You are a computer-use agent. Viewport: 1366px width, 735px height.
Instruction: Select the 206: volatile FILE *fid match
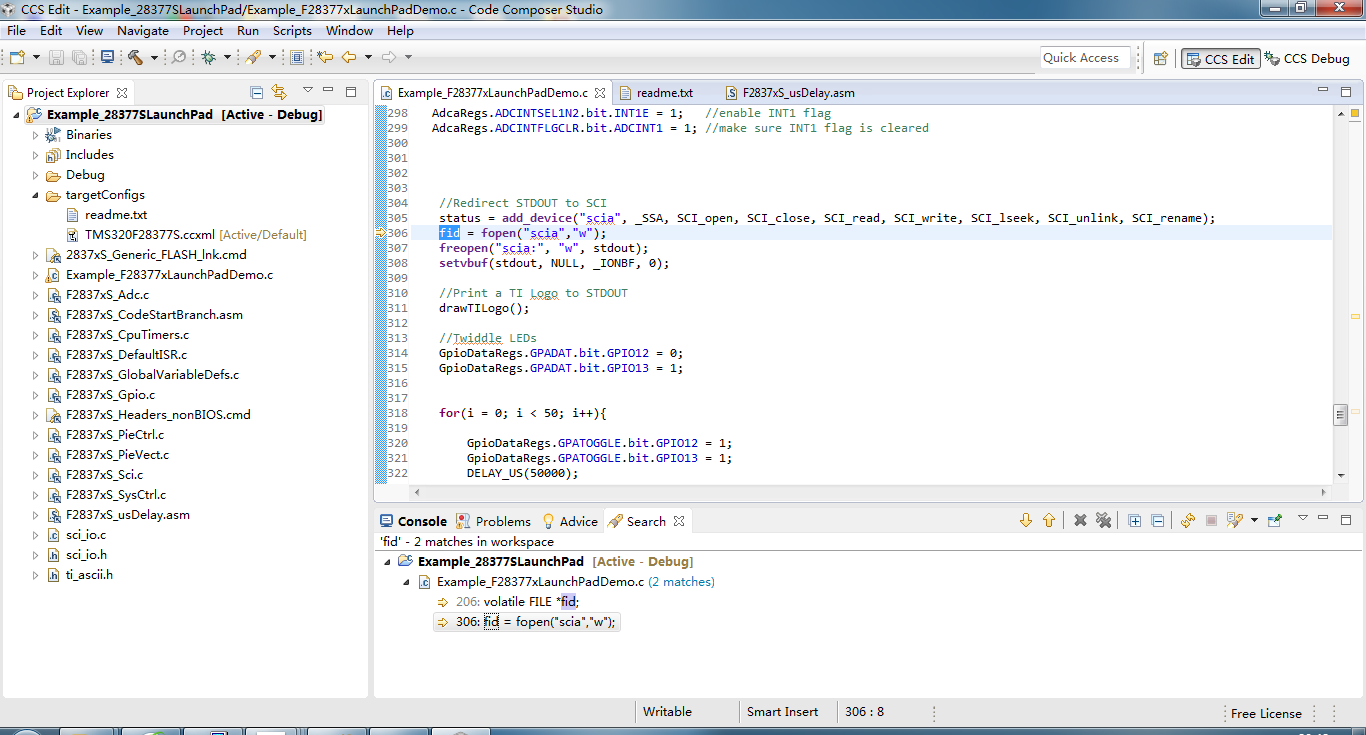pos(530,602)
